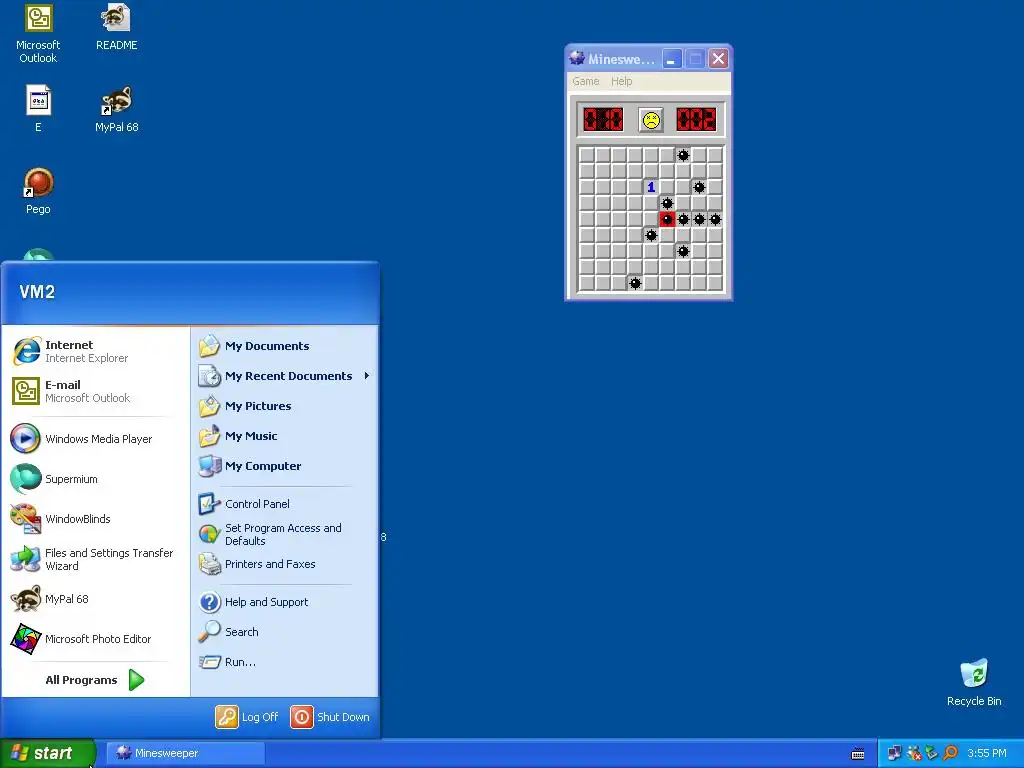Click the mine in Minesweeper's bottom row
This screenshot has width=1024, height=768.
point(635,283)
